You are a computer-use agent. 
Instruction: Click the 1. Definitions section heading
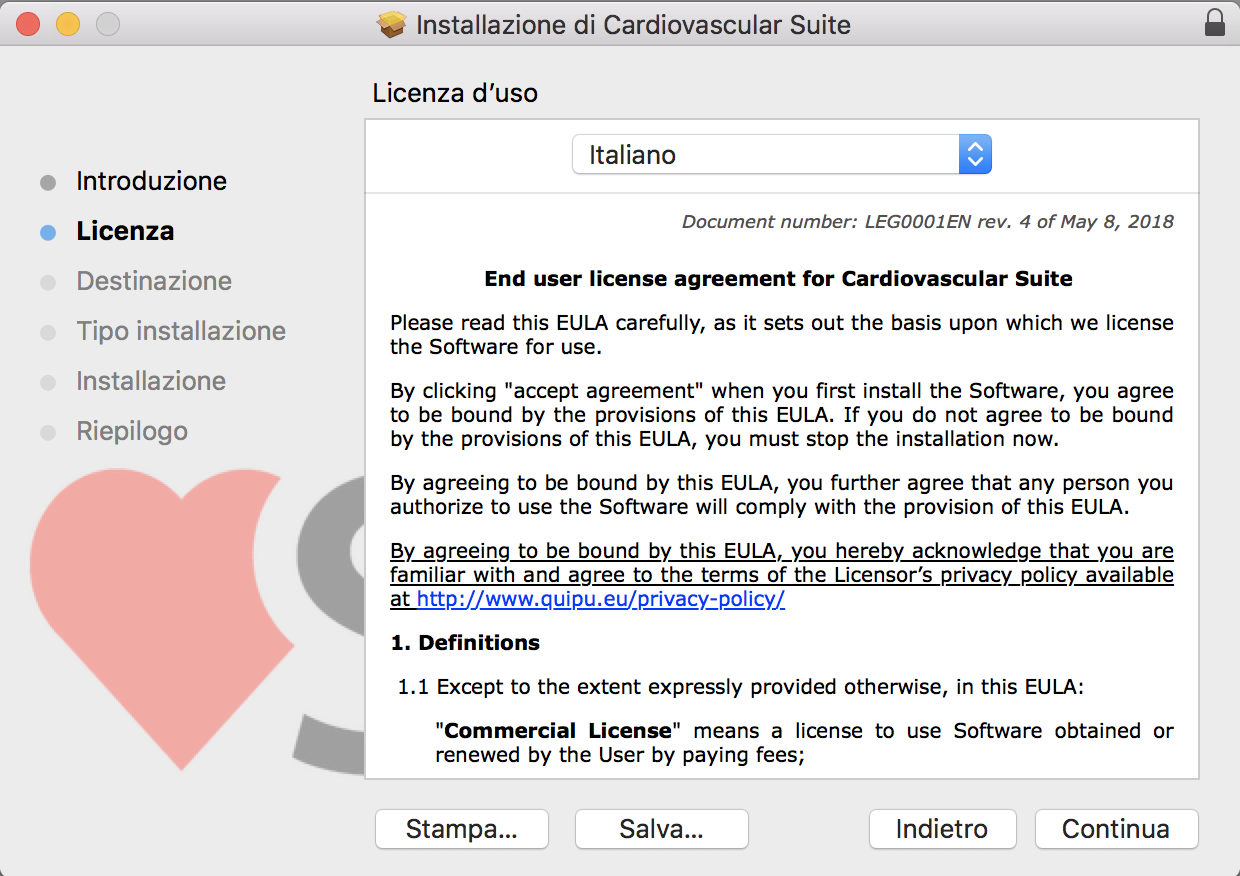click(465, 643)
